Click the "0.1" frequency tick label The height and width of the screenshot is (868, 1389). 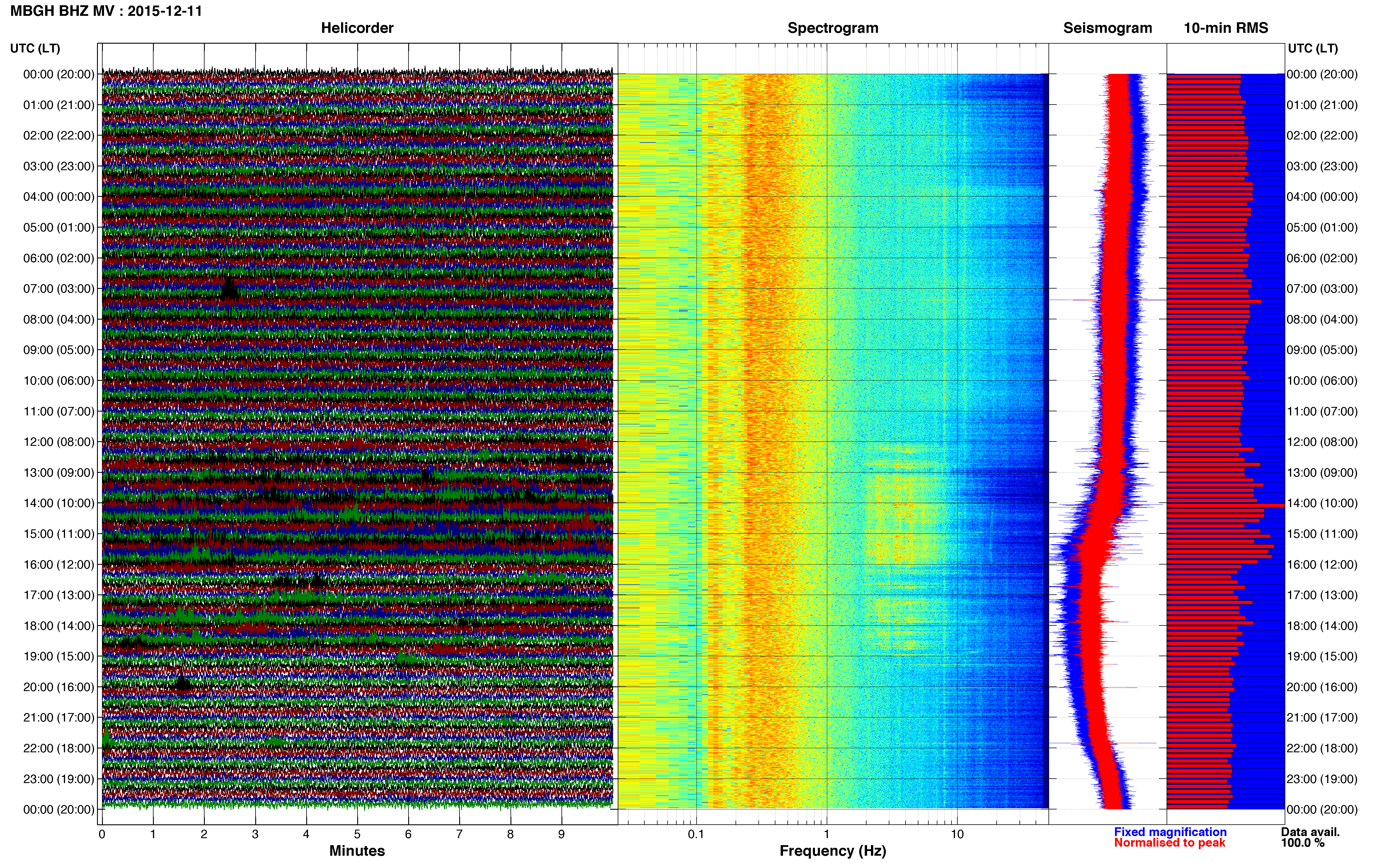(x=696, y=834)
